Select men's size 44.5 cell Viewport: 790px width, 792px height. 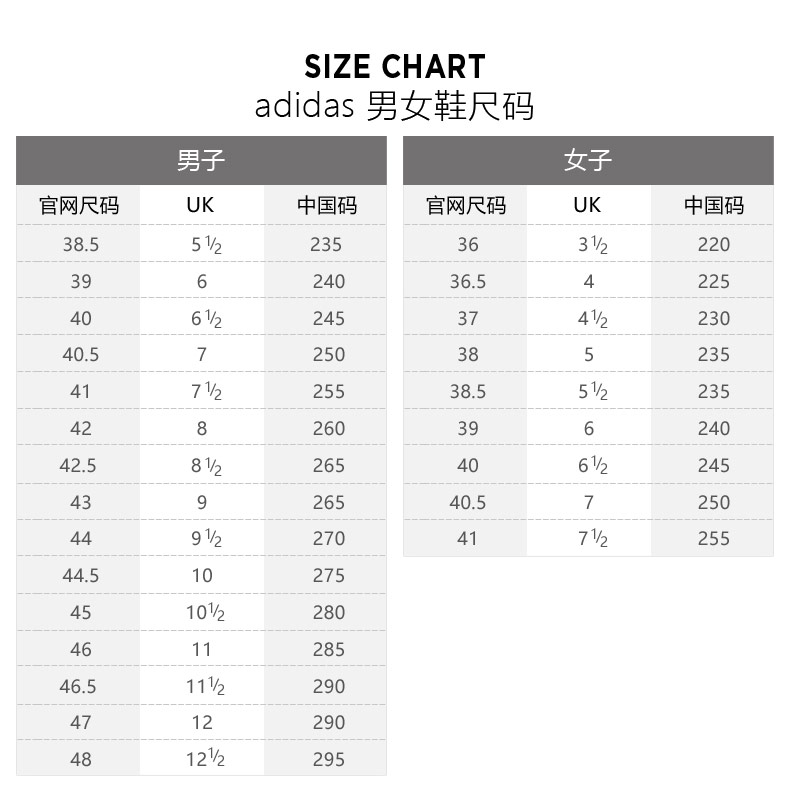pos(80,576)
